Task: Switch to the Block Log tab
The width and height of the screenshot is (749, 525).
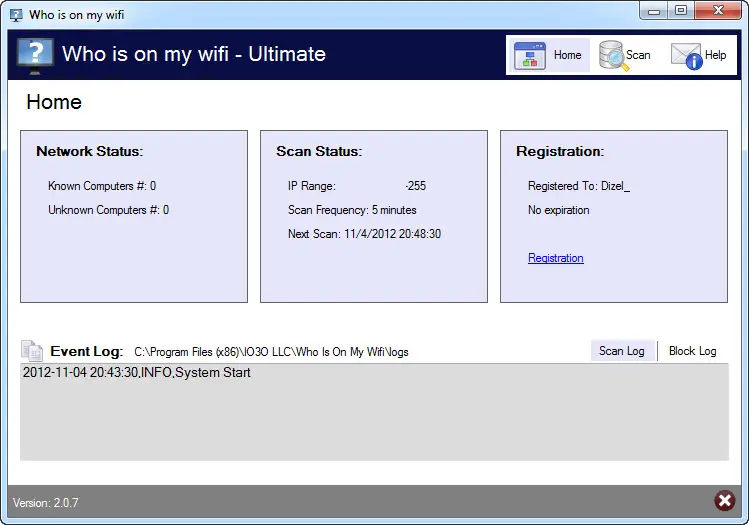Action: coord(692,351)
